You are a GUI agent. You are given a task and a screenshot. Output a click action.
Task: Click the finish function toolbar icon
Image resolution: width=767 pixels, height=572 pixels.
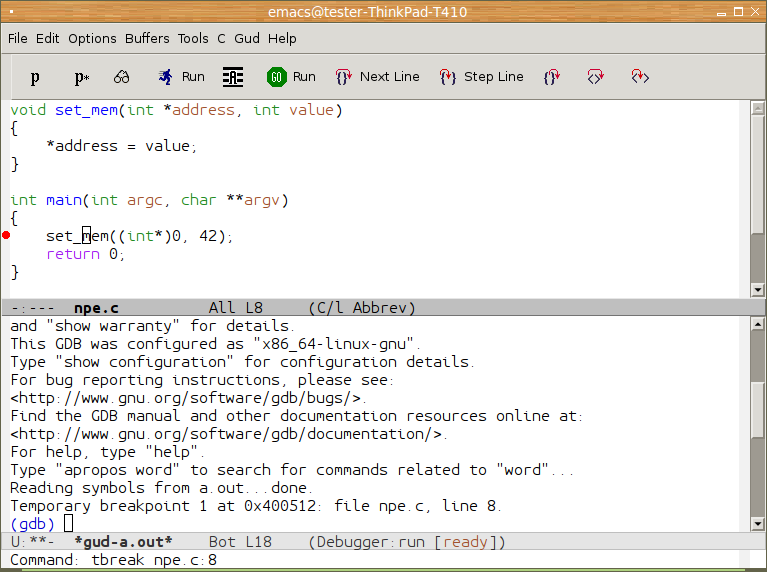(552, 77)
